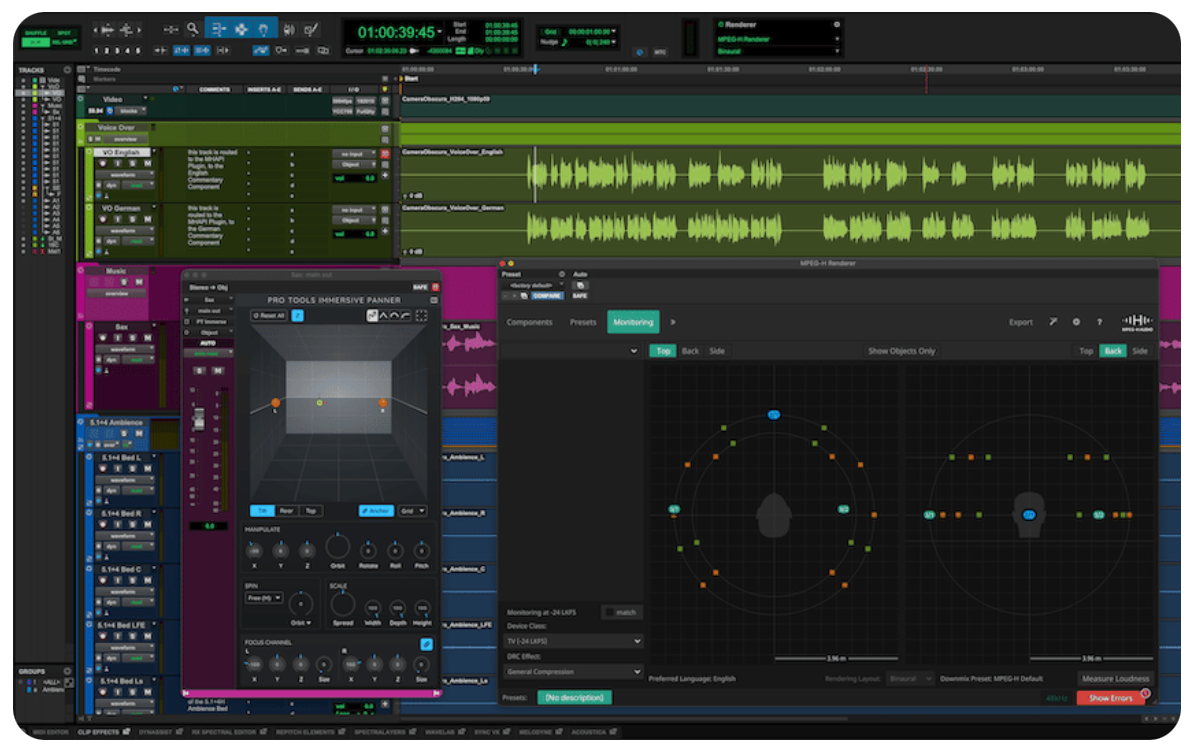Click the panner channel volume fader
This screenshot has height=744, width=1186.
[199, 418]
